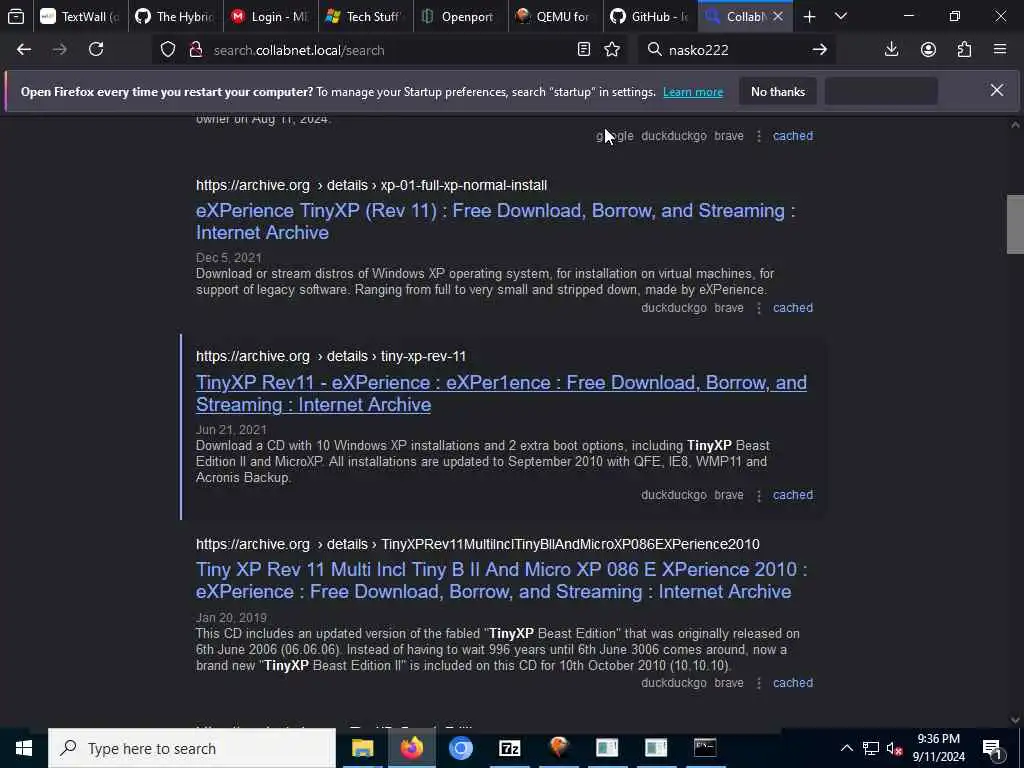Click No thanks in notification bar
Screen dimensions: 1024x768
click(x=778, y=91)
